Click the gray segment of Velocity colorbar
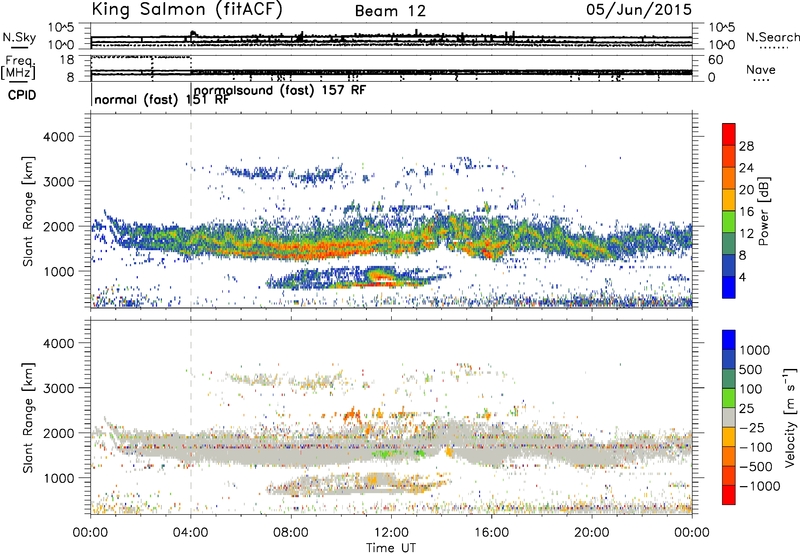 click(729, 418)
